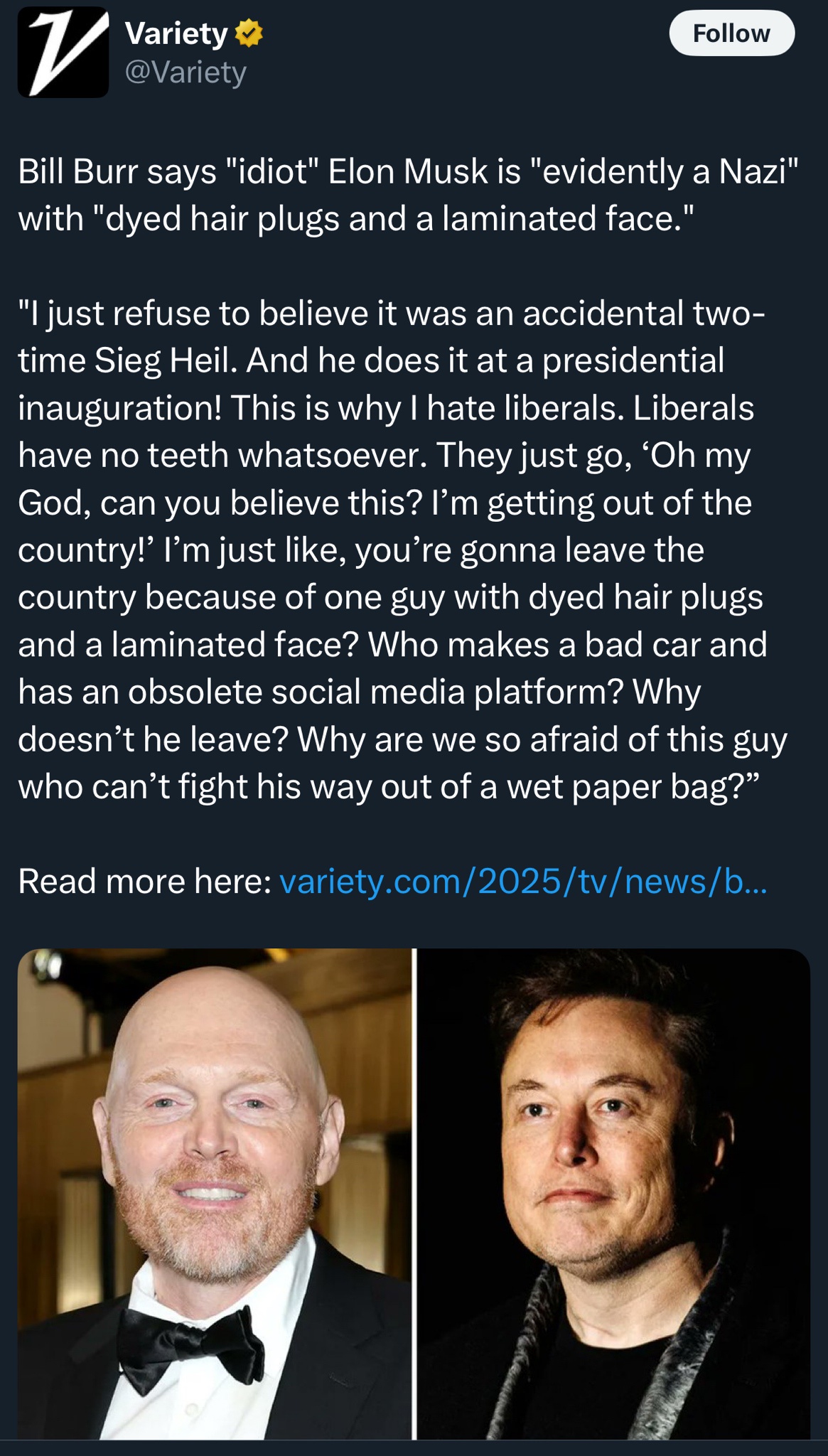Follow the Variety account

(x=731, y=33)
